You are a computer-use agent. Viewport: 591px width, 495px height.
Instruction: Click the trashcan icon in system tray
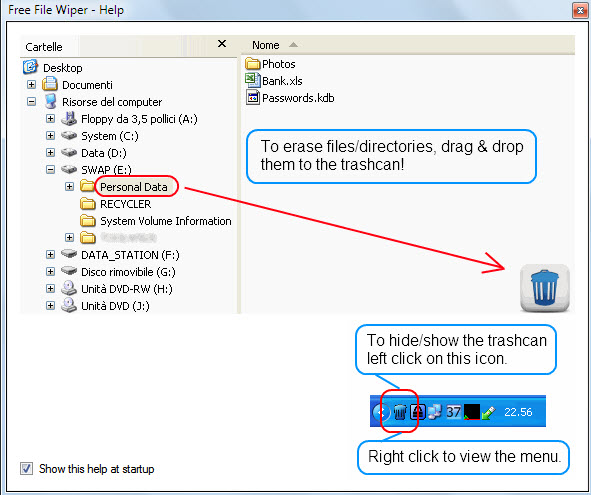tap(400, 412)
